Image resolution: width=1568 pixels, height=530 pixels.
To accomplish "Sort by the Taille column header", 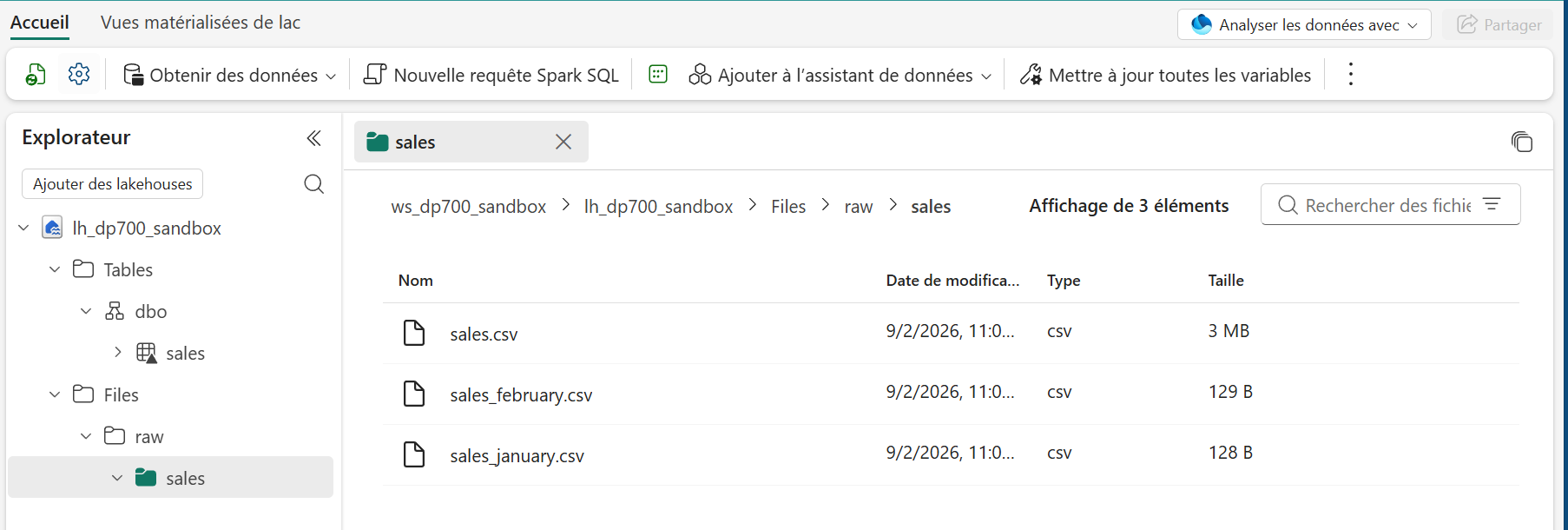I will point(1226,280).
